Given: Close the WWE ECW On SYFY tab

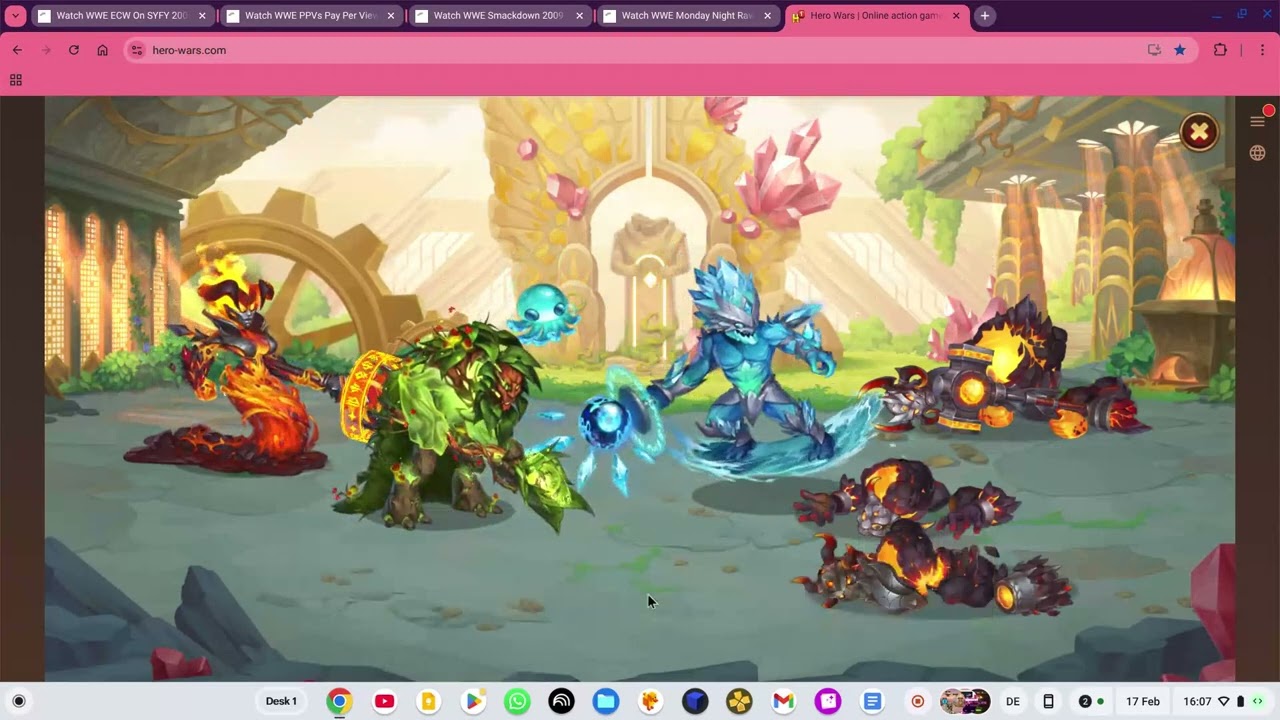Looking at the screenshot, I should click(x=202, y=16).
